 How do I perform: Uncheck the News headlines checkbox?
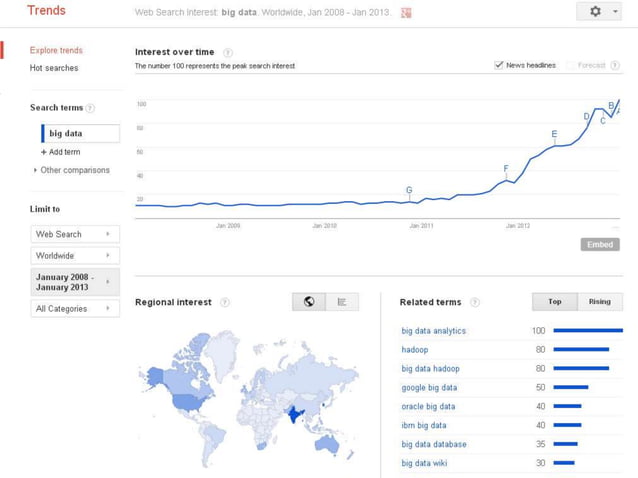tap(499, 65)
